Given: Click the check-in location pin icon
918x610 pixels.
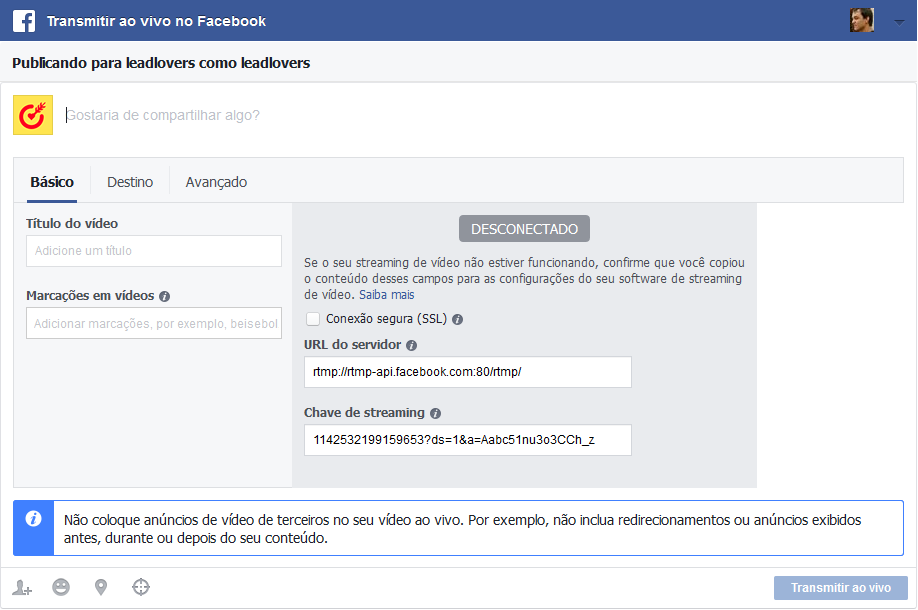Looking at the screenshot, I should (x=101, y=588).
